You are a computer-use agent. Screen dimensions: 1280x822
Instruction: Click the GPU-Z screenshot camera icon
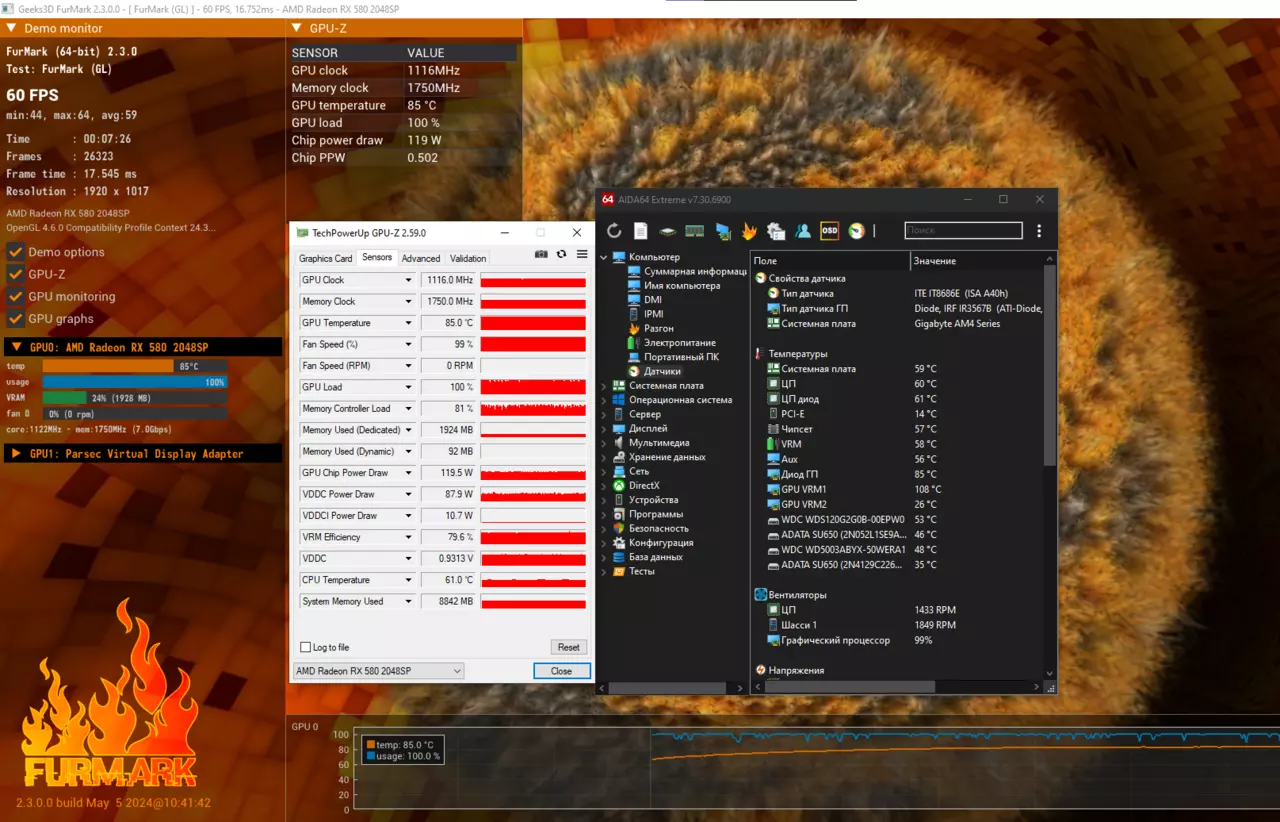[x=541, y=255]
